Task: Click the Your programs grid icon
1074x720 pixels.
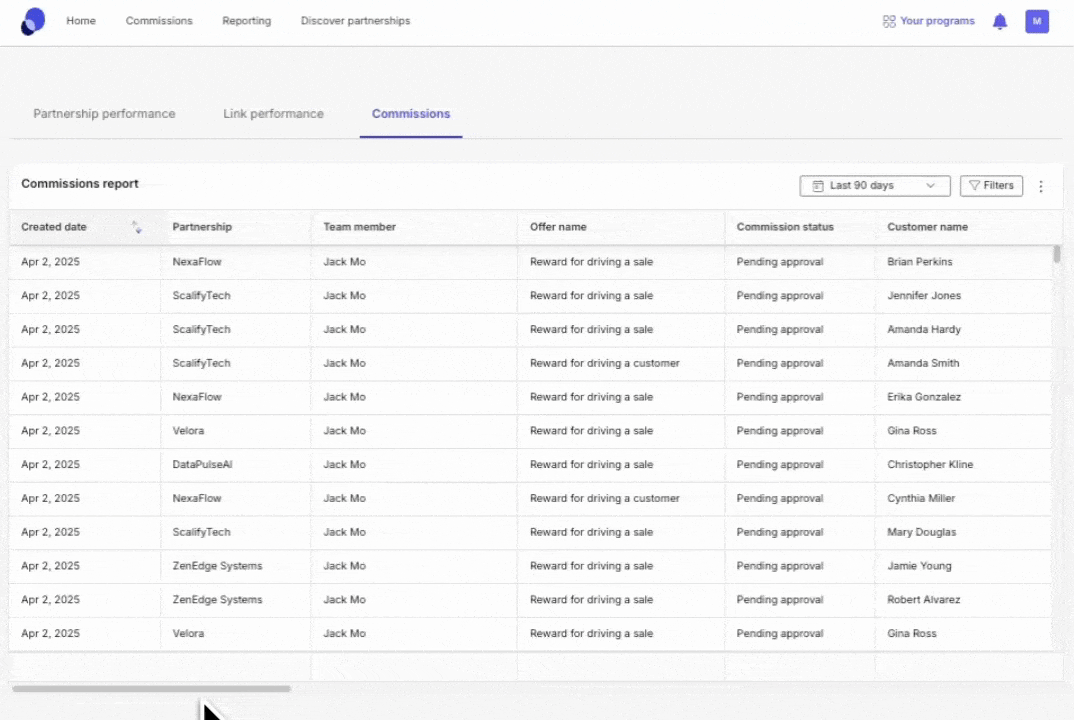Action: point(888,21)
